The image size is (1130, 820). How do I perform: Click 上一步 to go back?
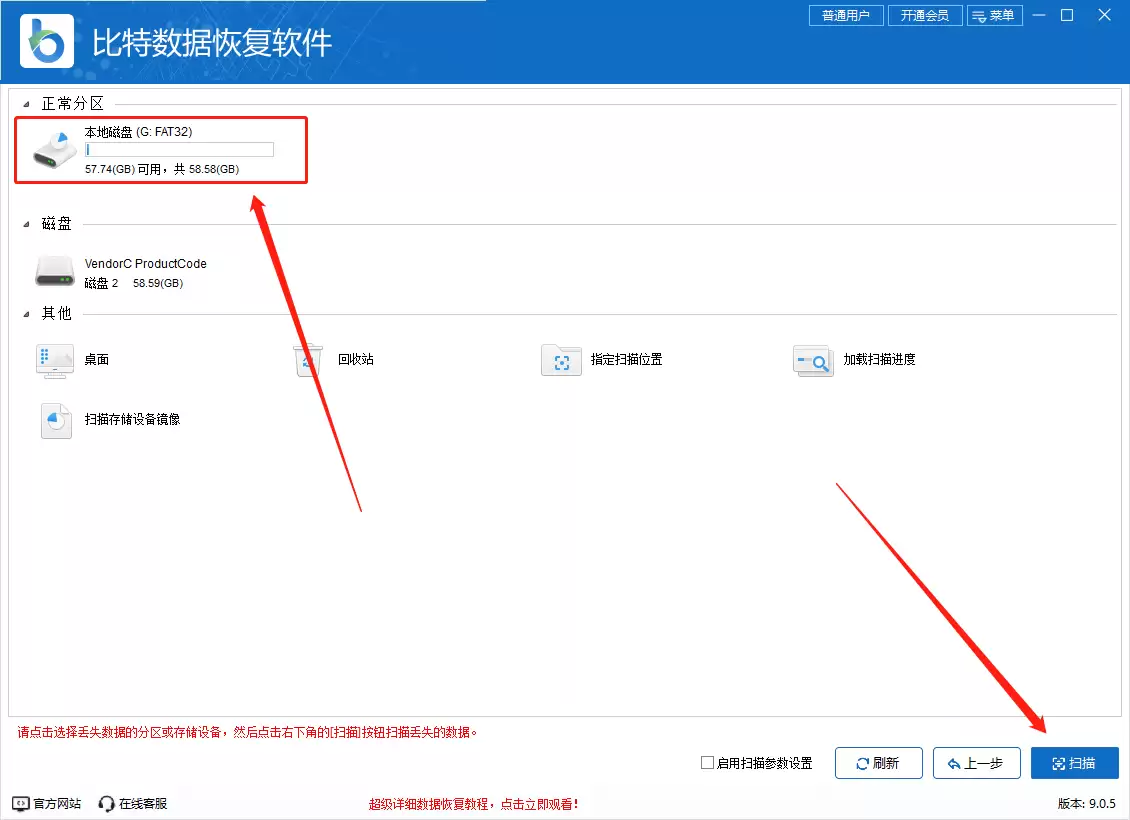976,762
